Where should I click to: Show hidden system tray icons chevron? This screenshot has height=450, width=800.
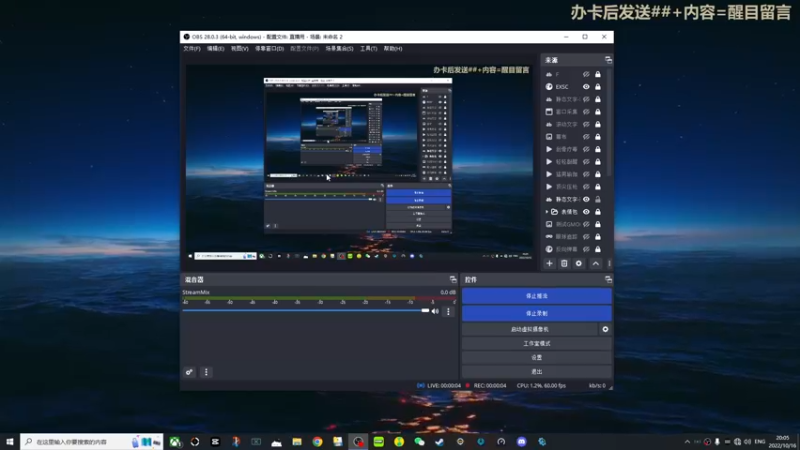click(687, 442)
